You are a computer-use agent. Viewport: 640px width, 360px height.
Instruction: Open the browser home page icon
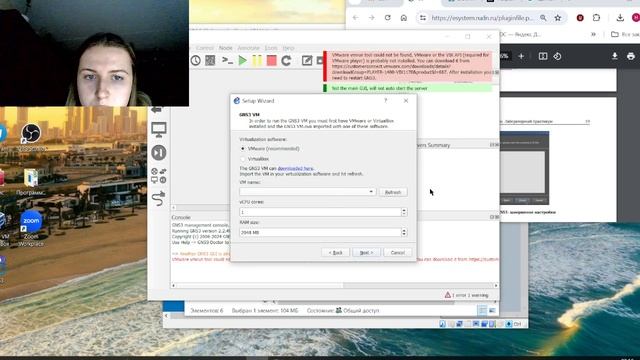click(x=404, y=18)
